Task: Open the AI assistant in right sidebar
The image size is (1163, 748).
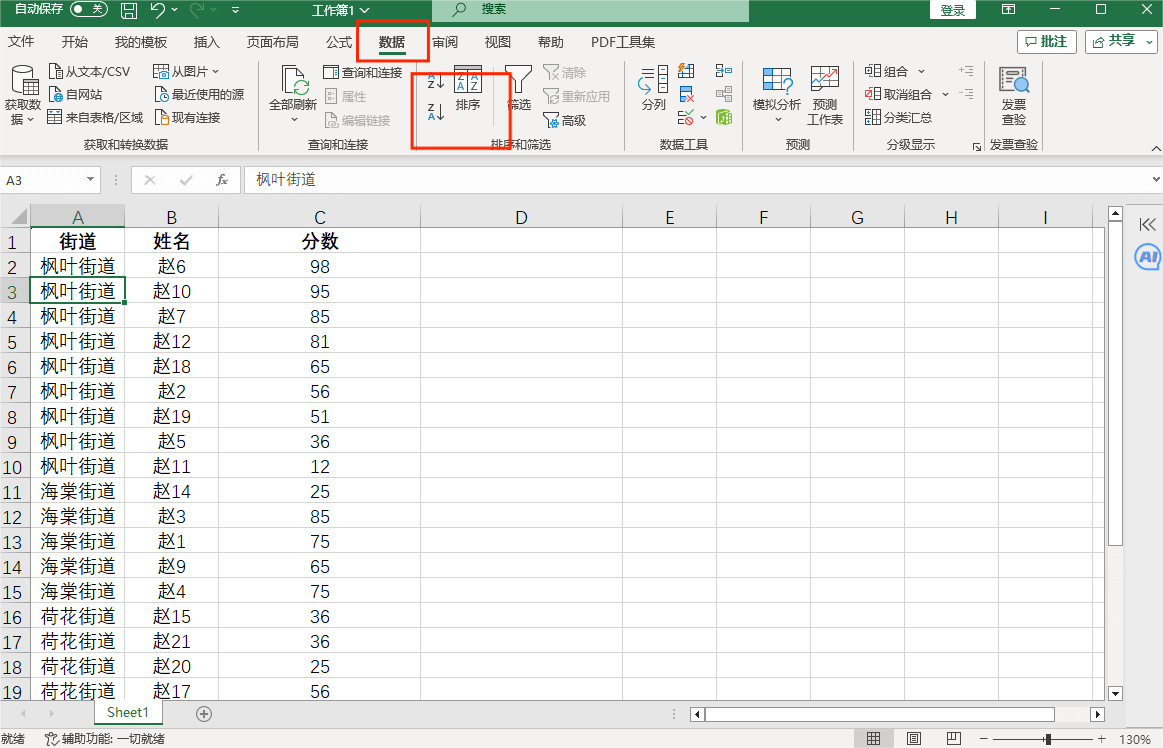Action: 1147,257
